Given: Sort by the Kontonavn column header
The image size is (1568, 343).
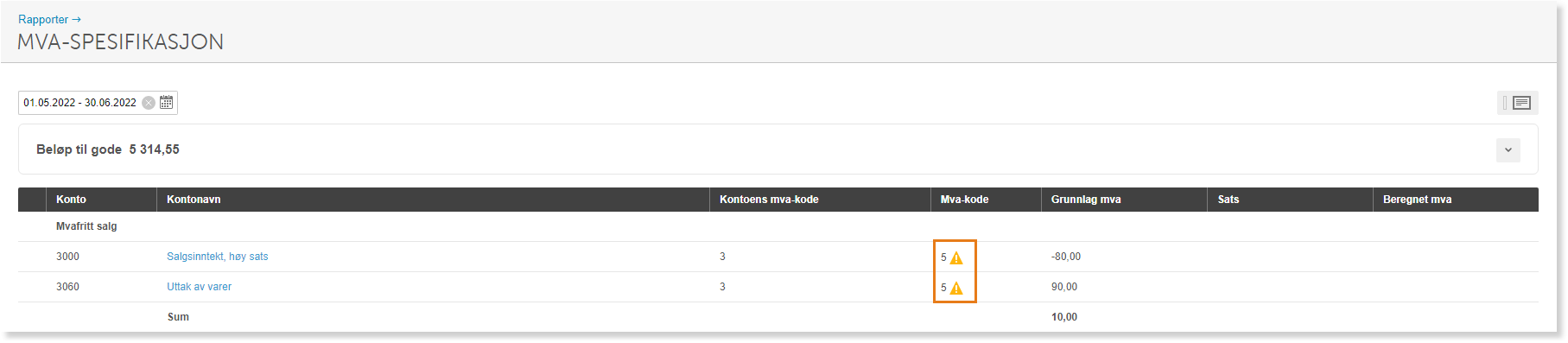Looking at the screenshot, I should 194,200.
